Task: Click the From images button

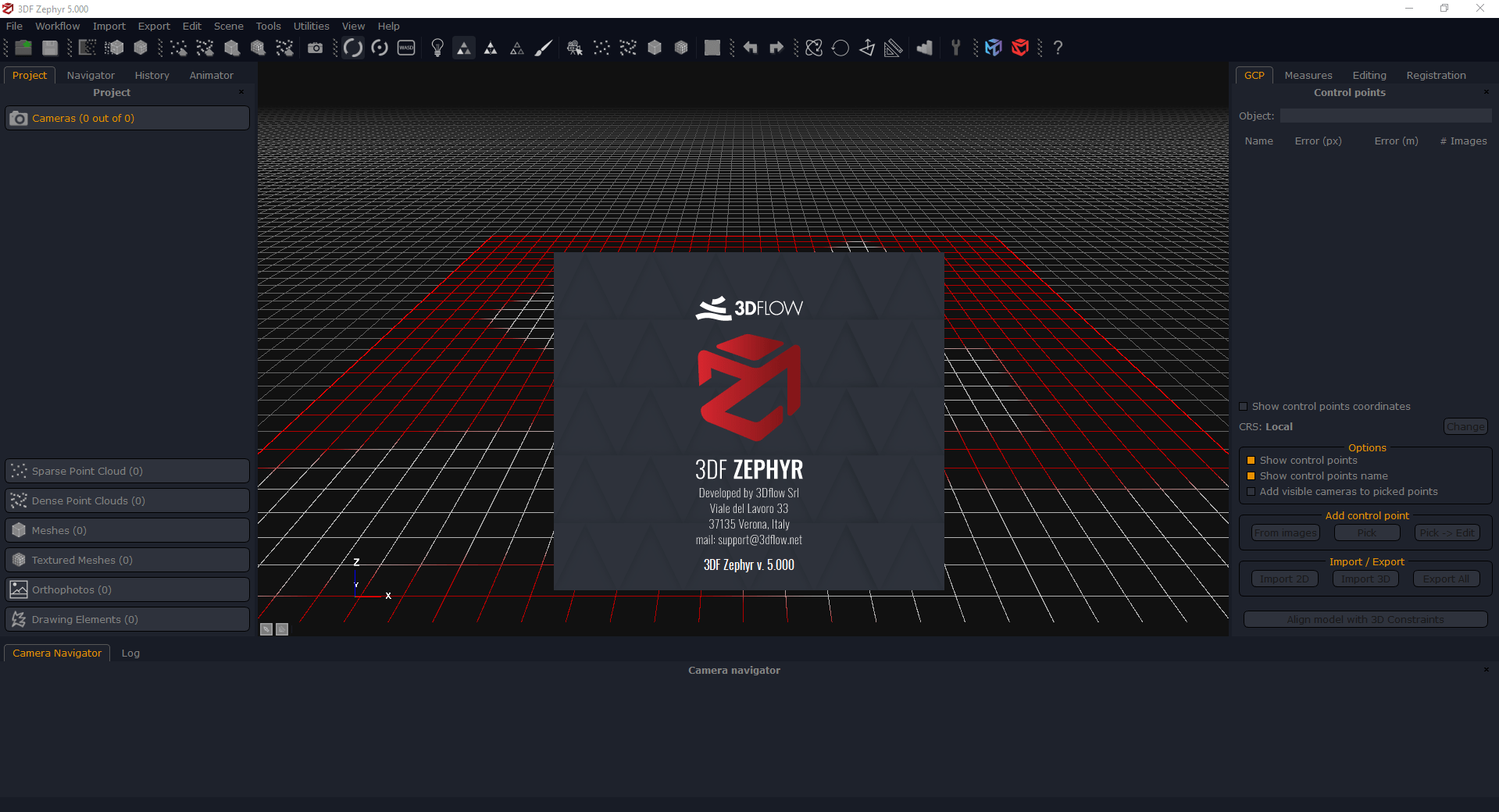Action: (x=1286, y=533)
